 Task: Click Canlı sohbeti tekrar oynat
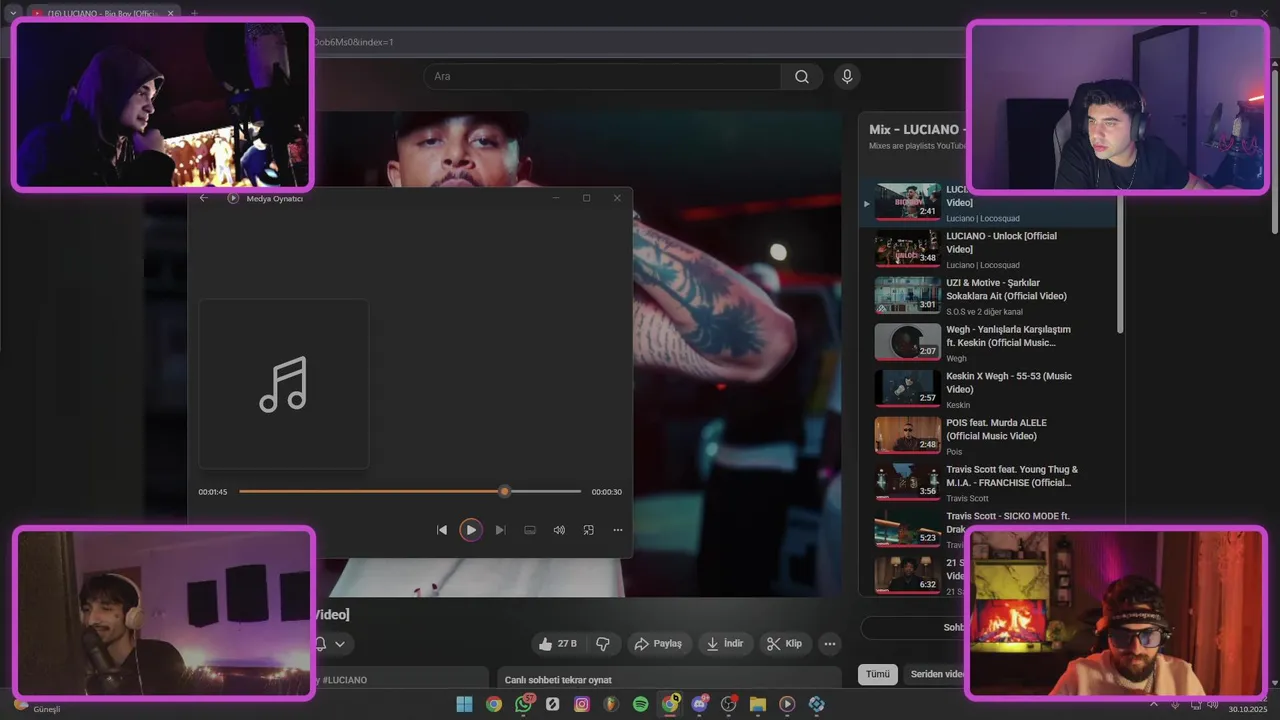pyautogui.click(x=558, y=680)
